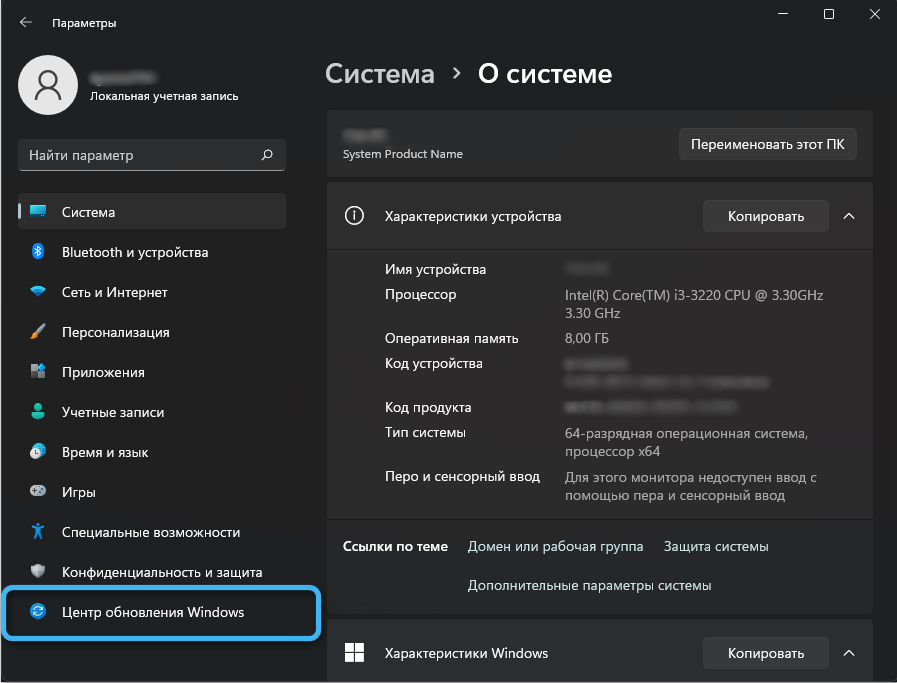The height and width of the screenshot is (683, 897).
Task: Click the Конфиденциальность shield icon
Action: coord(38,572)
